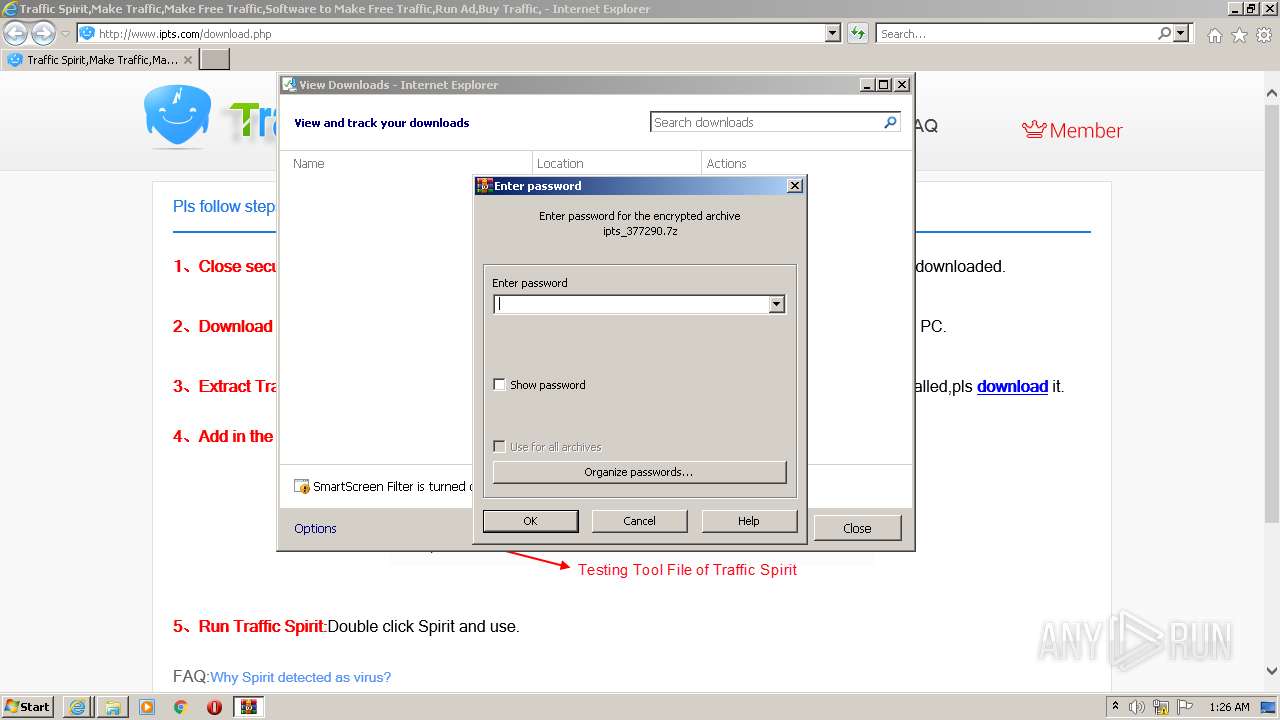This screenshot has width=1280, height=720.
Task: Click the IE Search box
Action: coord(1016,33)
